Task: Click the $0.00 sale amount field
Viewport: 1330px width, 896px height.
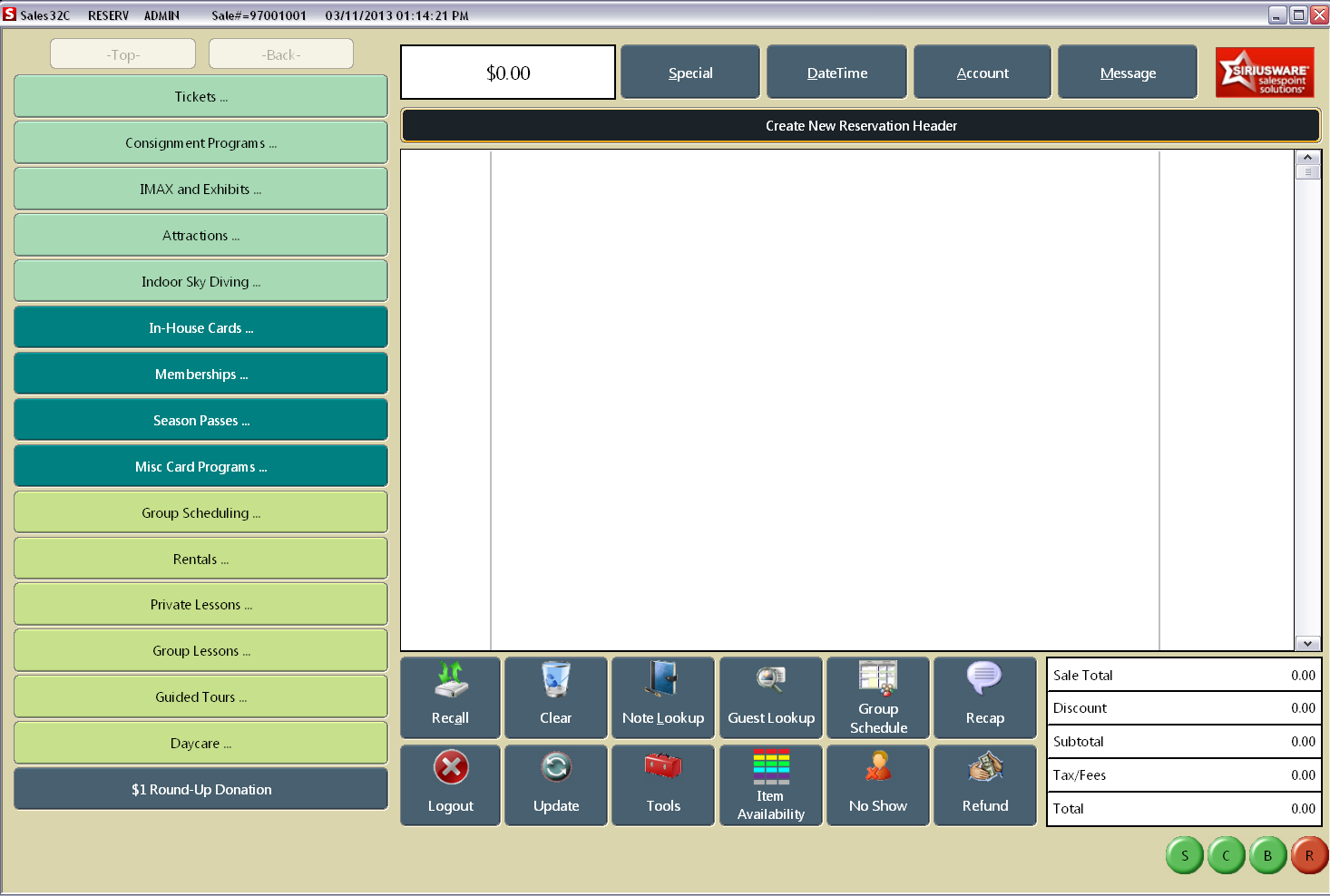Action: coord(507,72)
